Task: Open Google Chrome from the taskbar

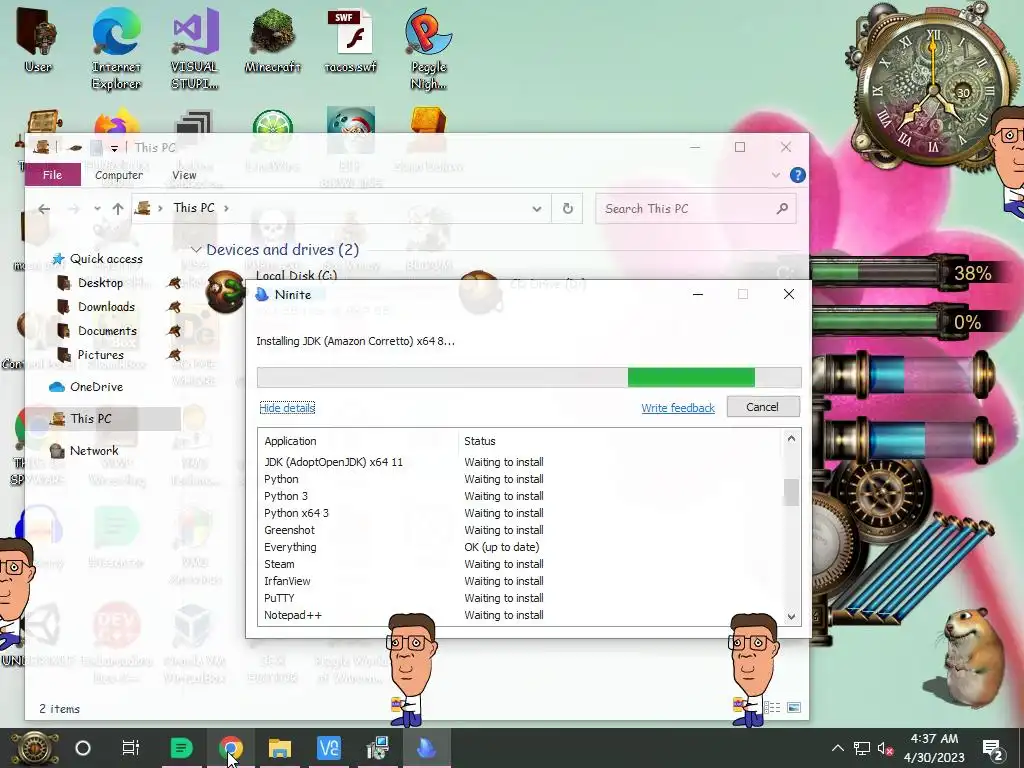Action: (231, 748)
